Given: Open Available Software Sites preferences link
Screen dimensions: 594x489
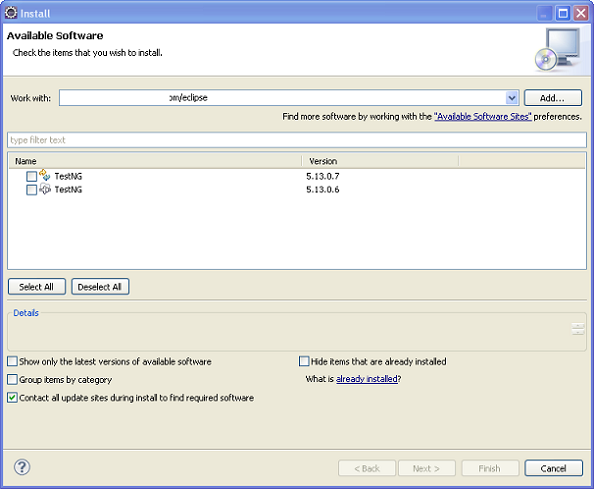Looking at the screenshot, I should pyautogui.click(x=483, y=117).
